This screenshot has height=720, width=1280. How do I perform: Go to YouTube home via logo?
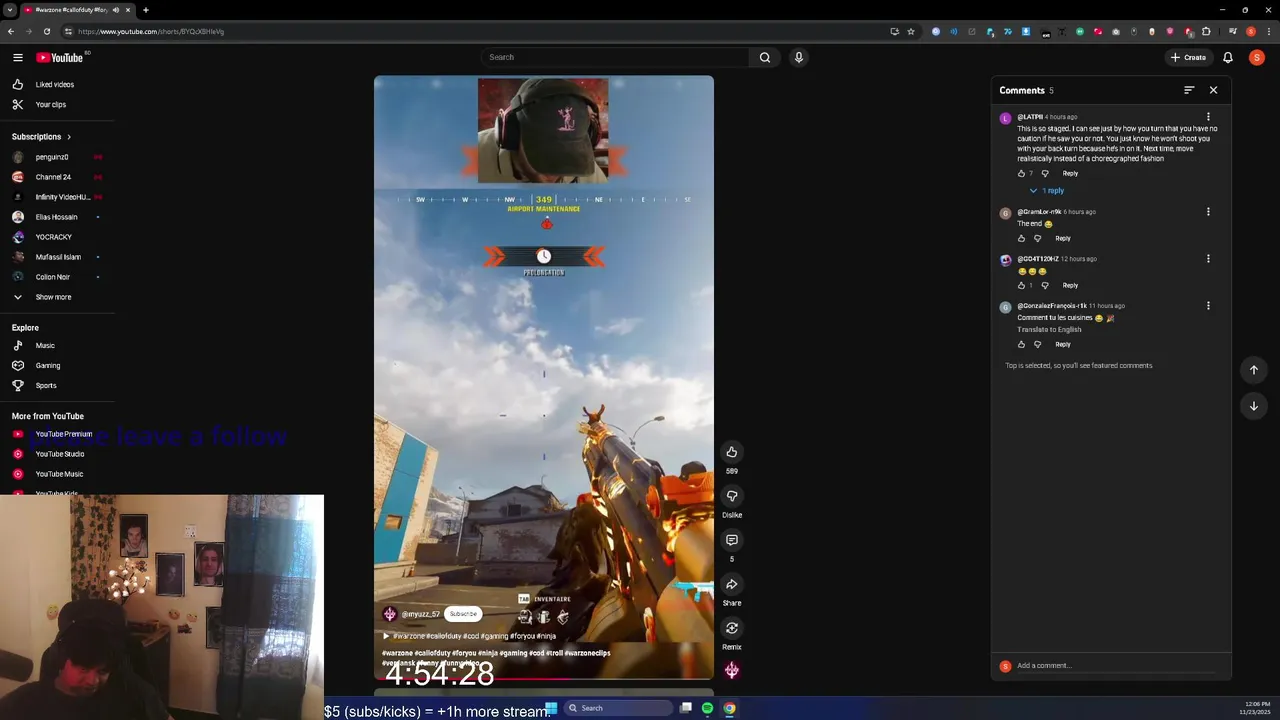[60, 57]
